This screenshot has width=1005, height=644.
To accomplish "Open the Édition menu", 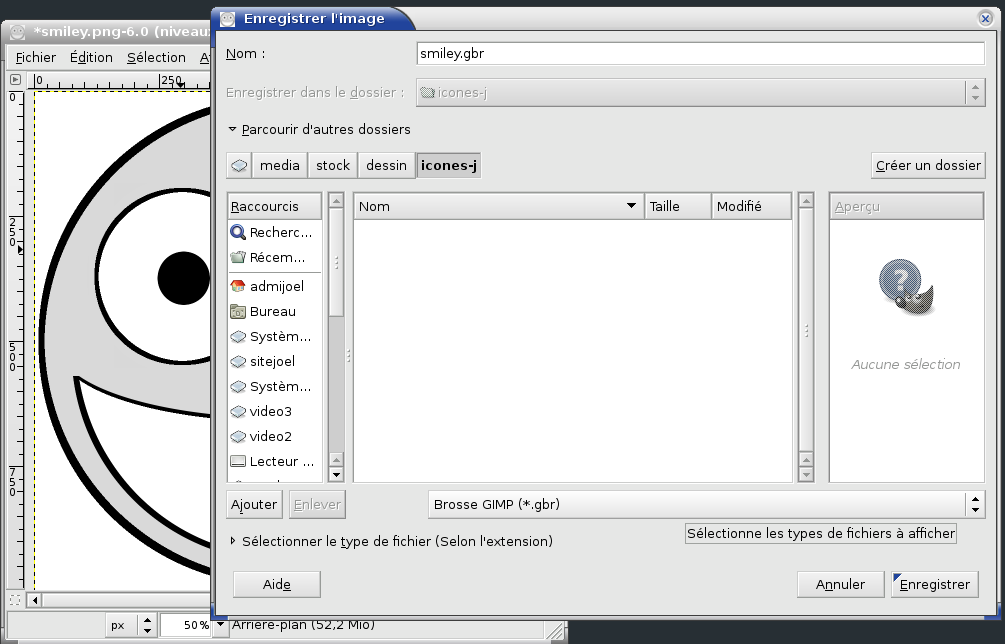I will click(x=91, y=58).
